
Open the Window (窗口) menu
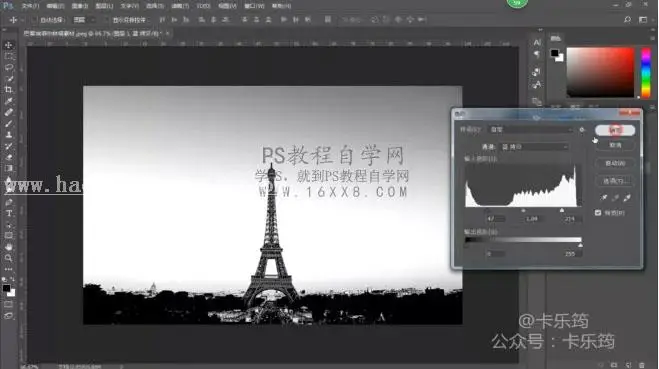(254, 6)
